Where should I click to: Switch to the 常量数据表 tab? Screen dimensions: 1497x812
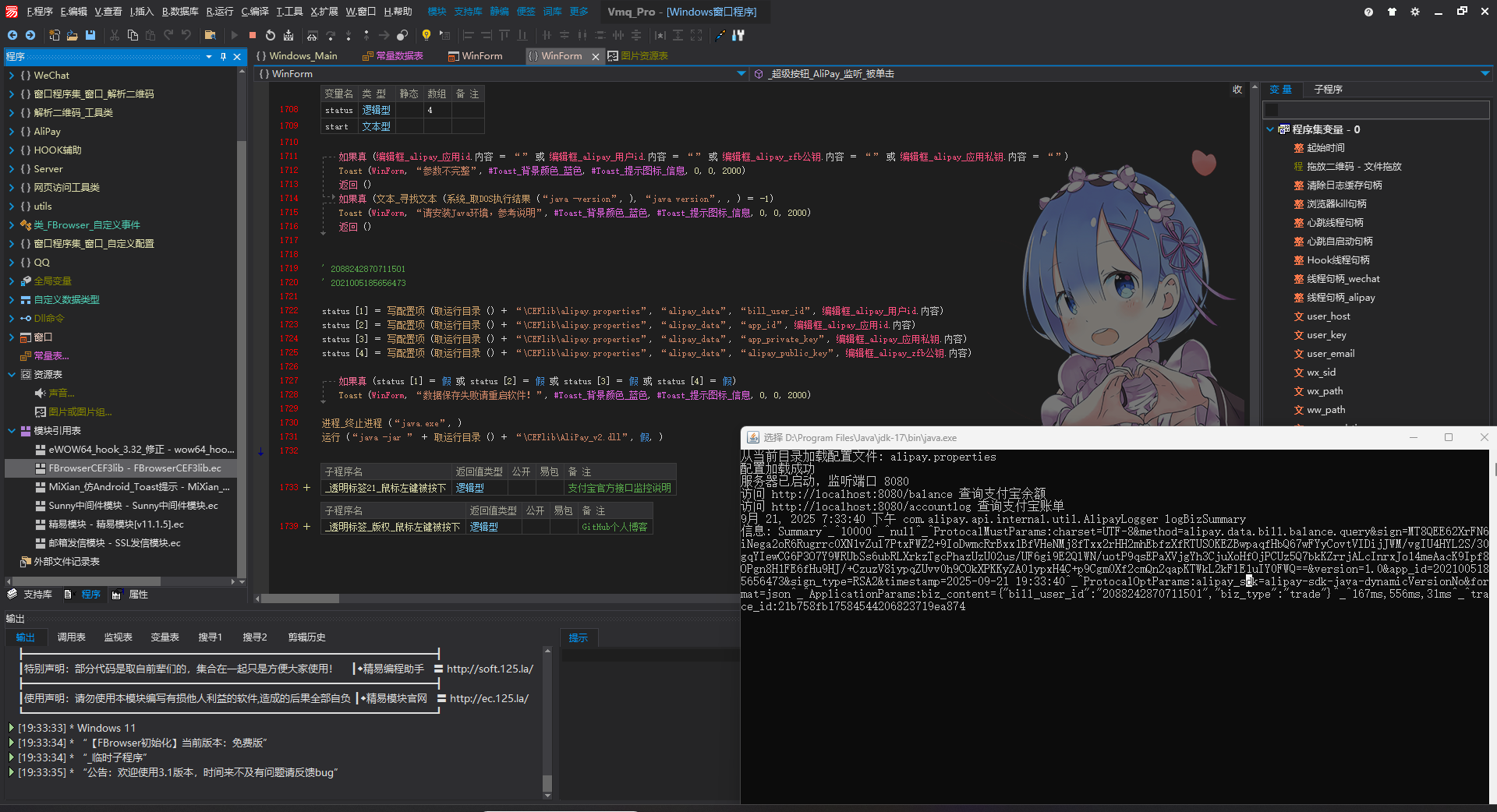pos(393,56)
